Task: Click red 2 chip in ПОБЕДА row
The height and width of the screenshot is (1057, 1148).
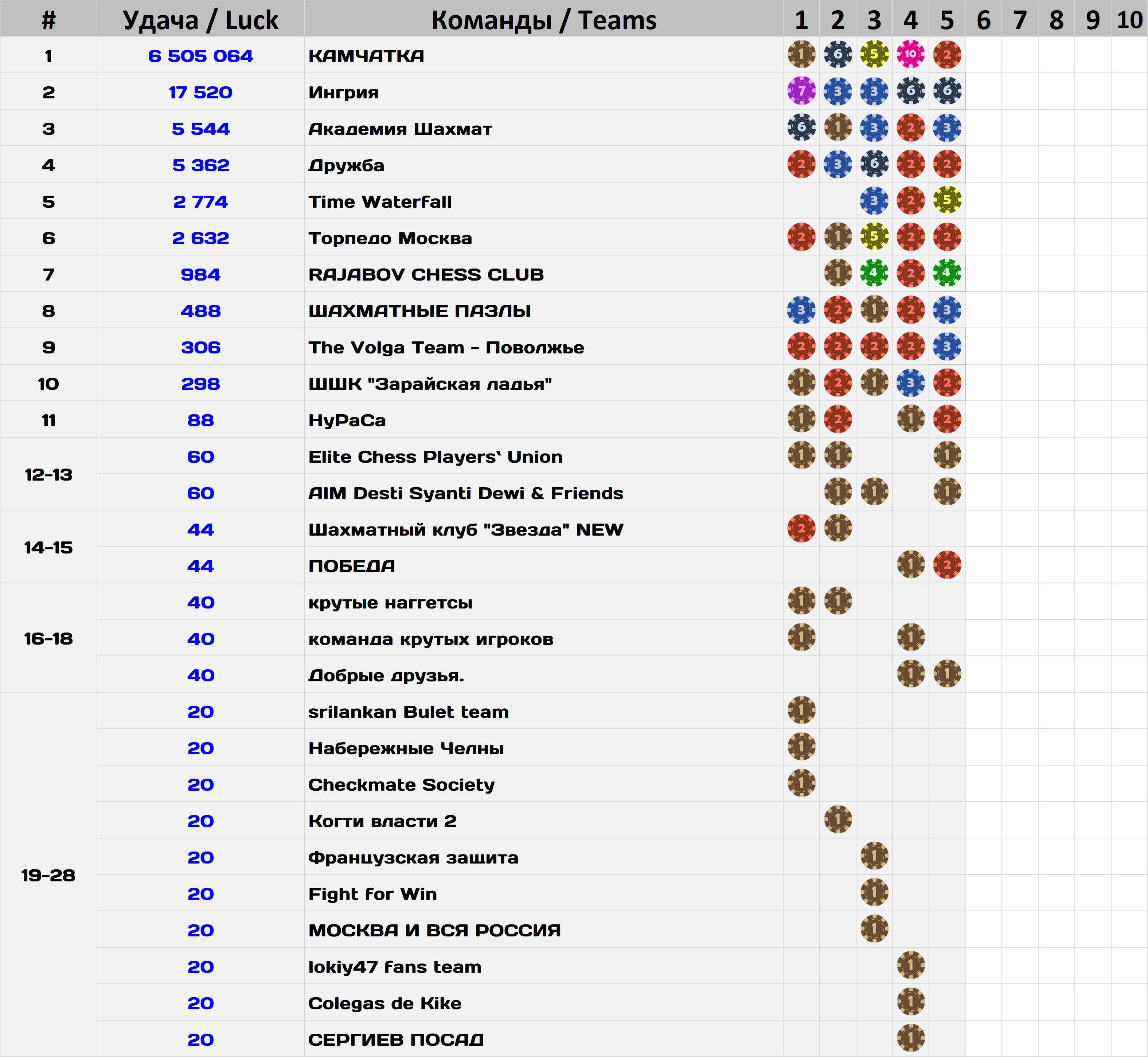Action: (x=947, y=565)
